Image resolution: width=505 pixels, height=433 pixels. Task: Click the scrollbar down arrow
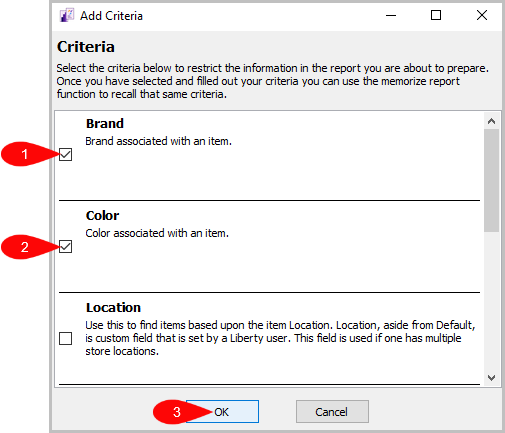pyautogui.click(x=491, y=378)
